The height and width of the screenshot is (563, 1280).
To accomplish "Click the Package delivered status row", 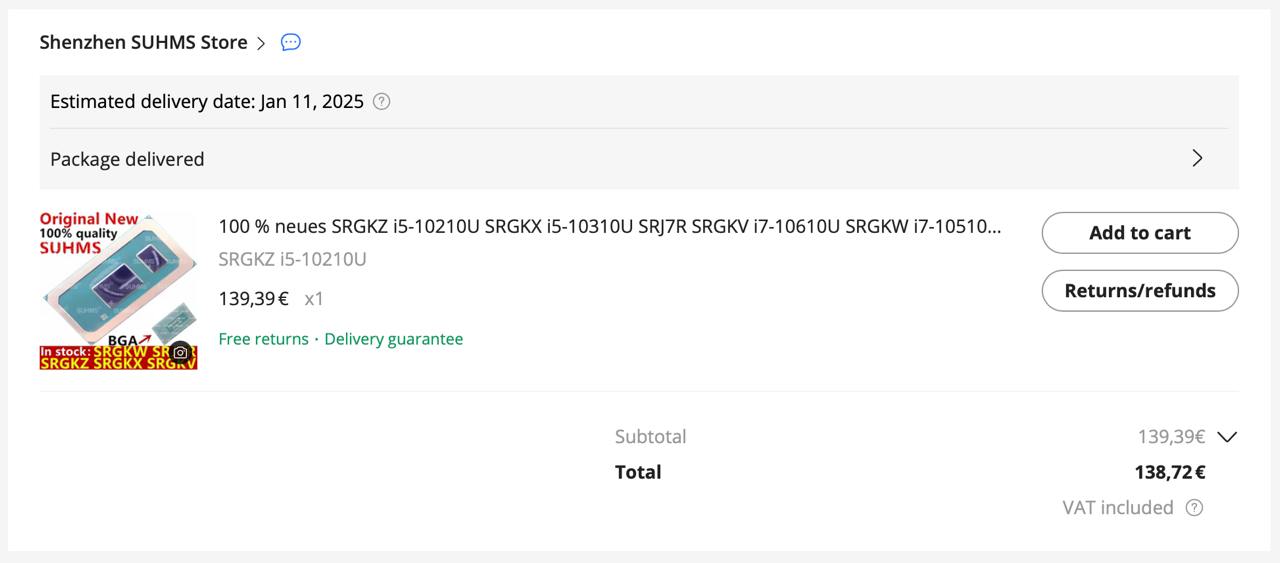I will click(x=639, y=159).
